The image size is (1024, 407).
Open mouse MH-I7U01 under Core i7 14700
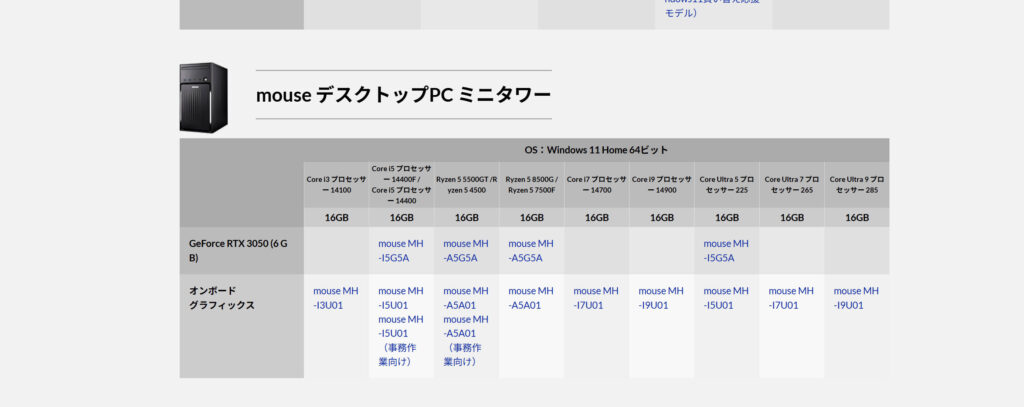coord(596,298)
